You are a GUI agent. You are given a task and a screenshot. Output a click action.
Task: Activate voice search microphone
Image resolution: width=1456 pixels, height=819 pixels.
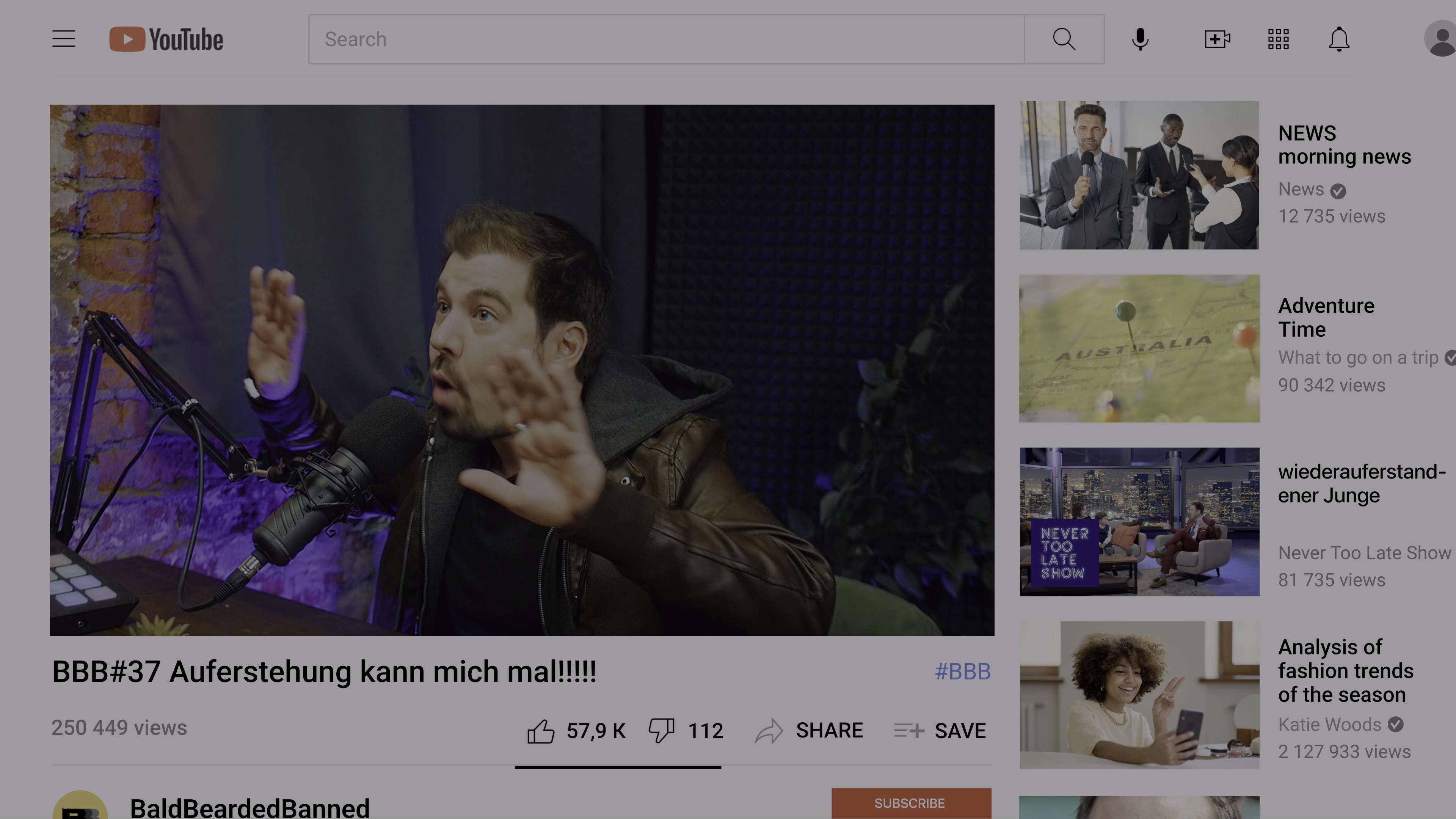[1140, 39]
